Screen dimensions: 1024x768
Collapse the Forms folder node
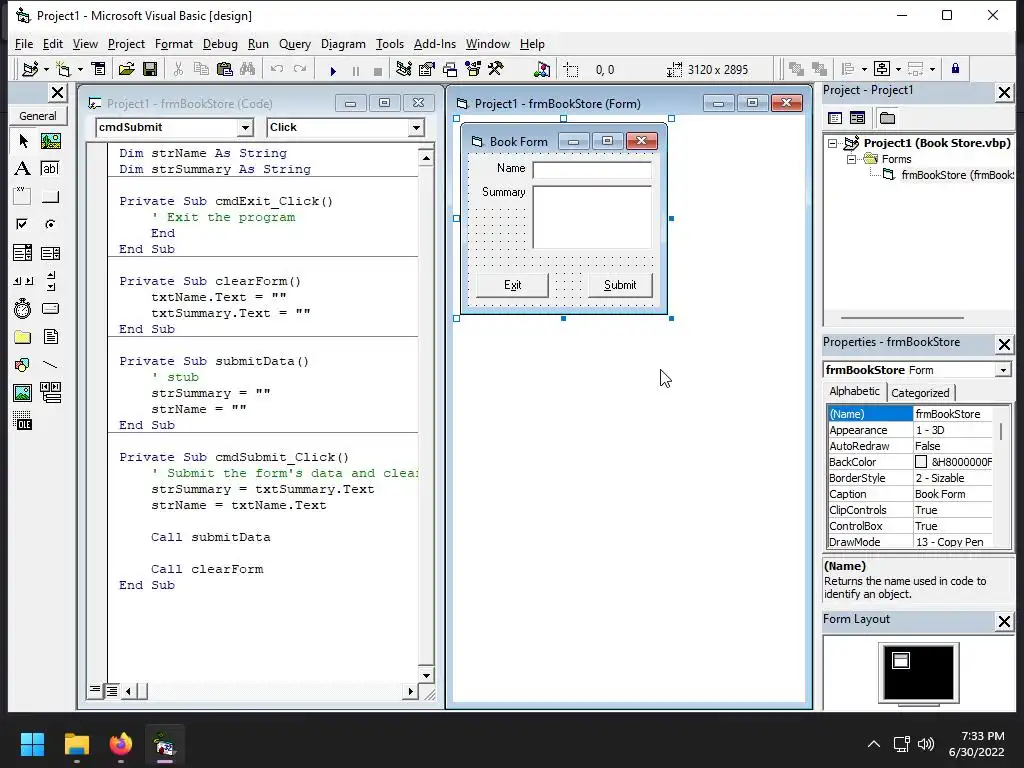coord(852,159)
